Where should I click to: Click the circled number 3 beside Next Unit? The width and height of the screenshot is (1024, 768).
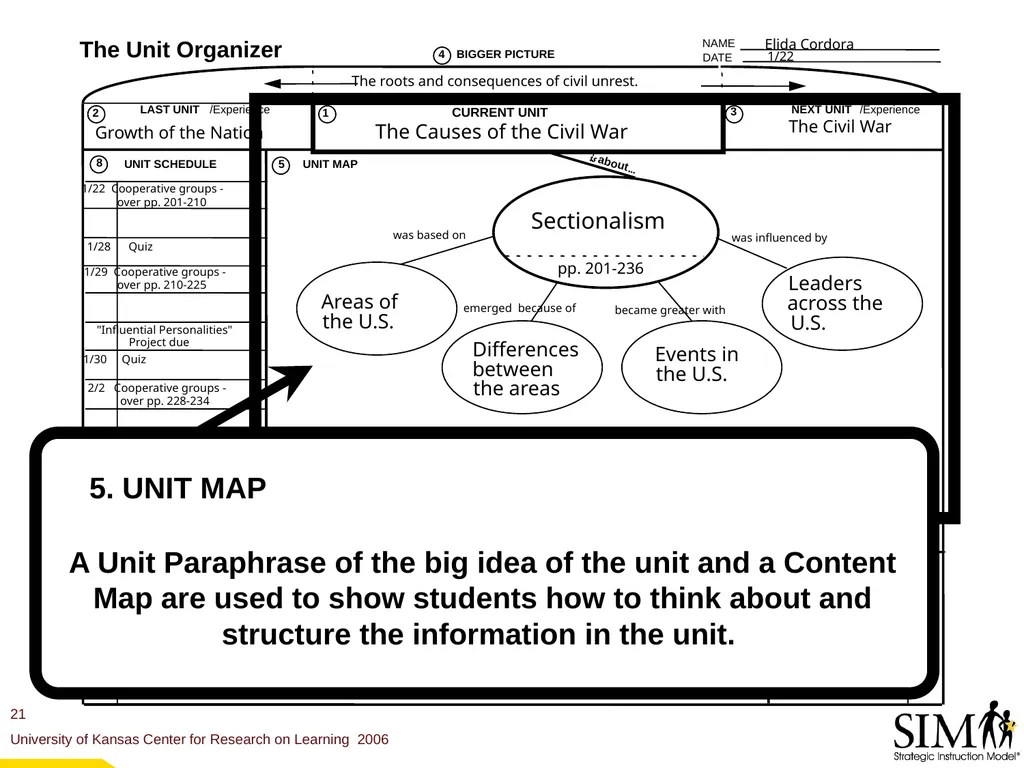click(x=734, y=113)
